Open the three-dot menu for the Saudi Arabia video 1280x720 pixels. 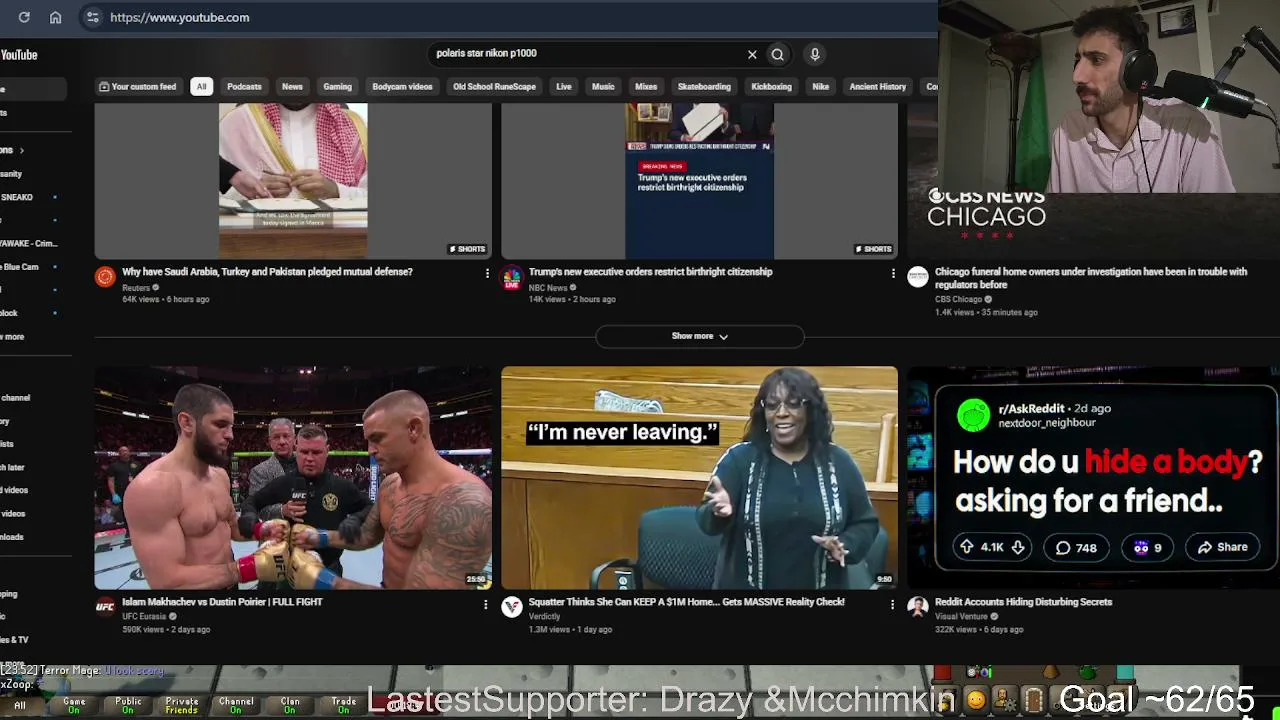tap(487, 273)
